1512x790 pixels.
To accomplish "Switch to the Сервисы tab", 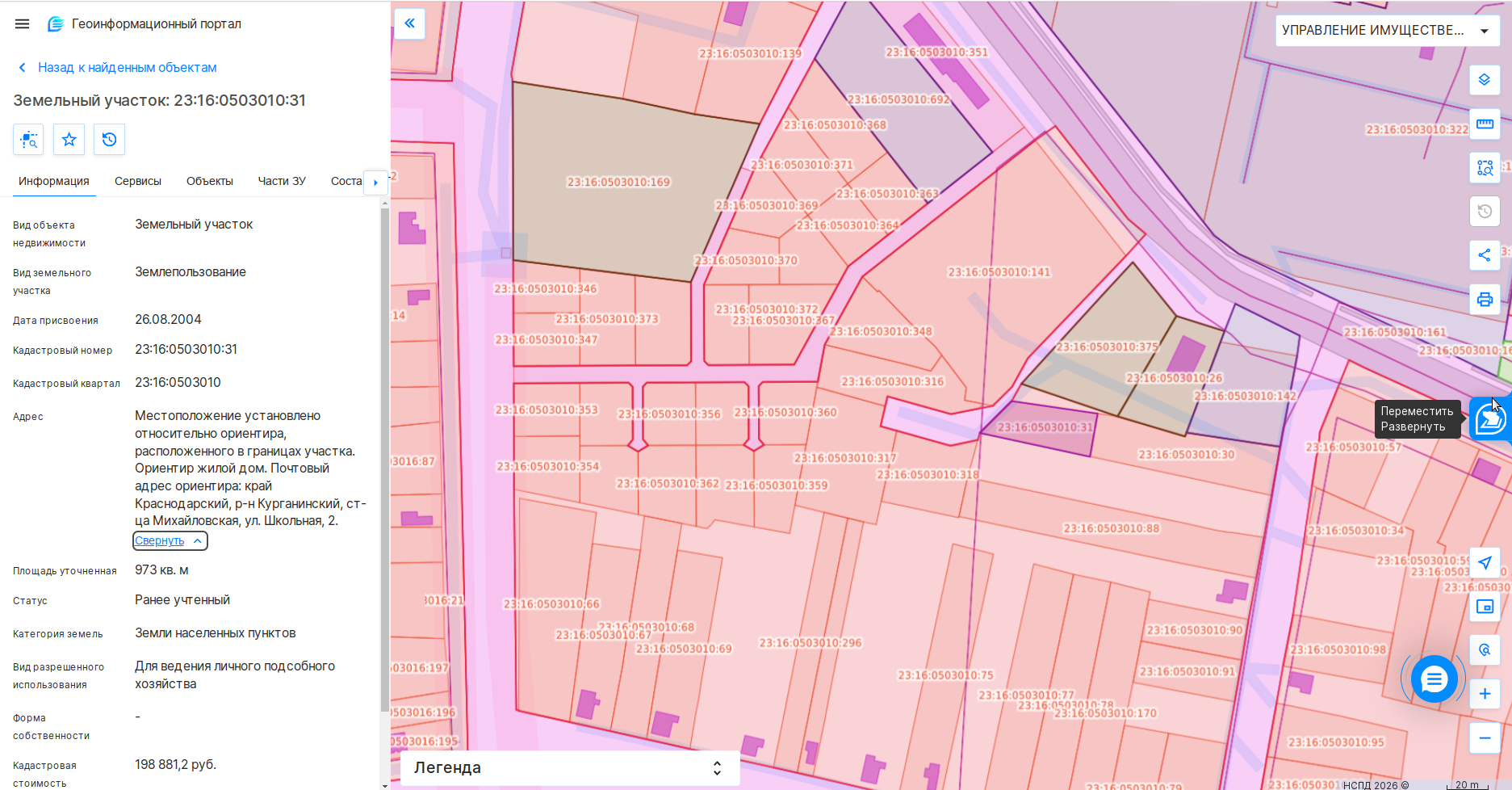I will point(138,181).
